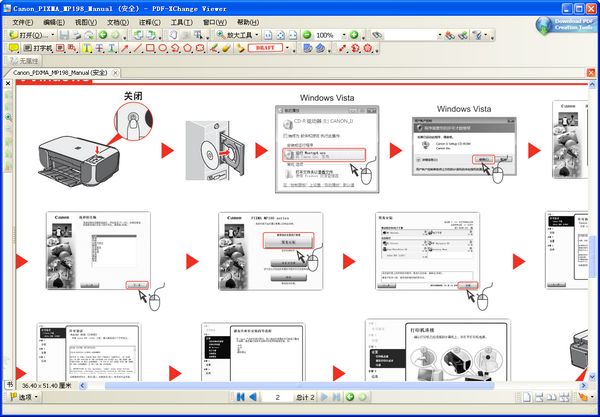
Task: Click the rotate counterclockwise icon
Action: point(138,35)
